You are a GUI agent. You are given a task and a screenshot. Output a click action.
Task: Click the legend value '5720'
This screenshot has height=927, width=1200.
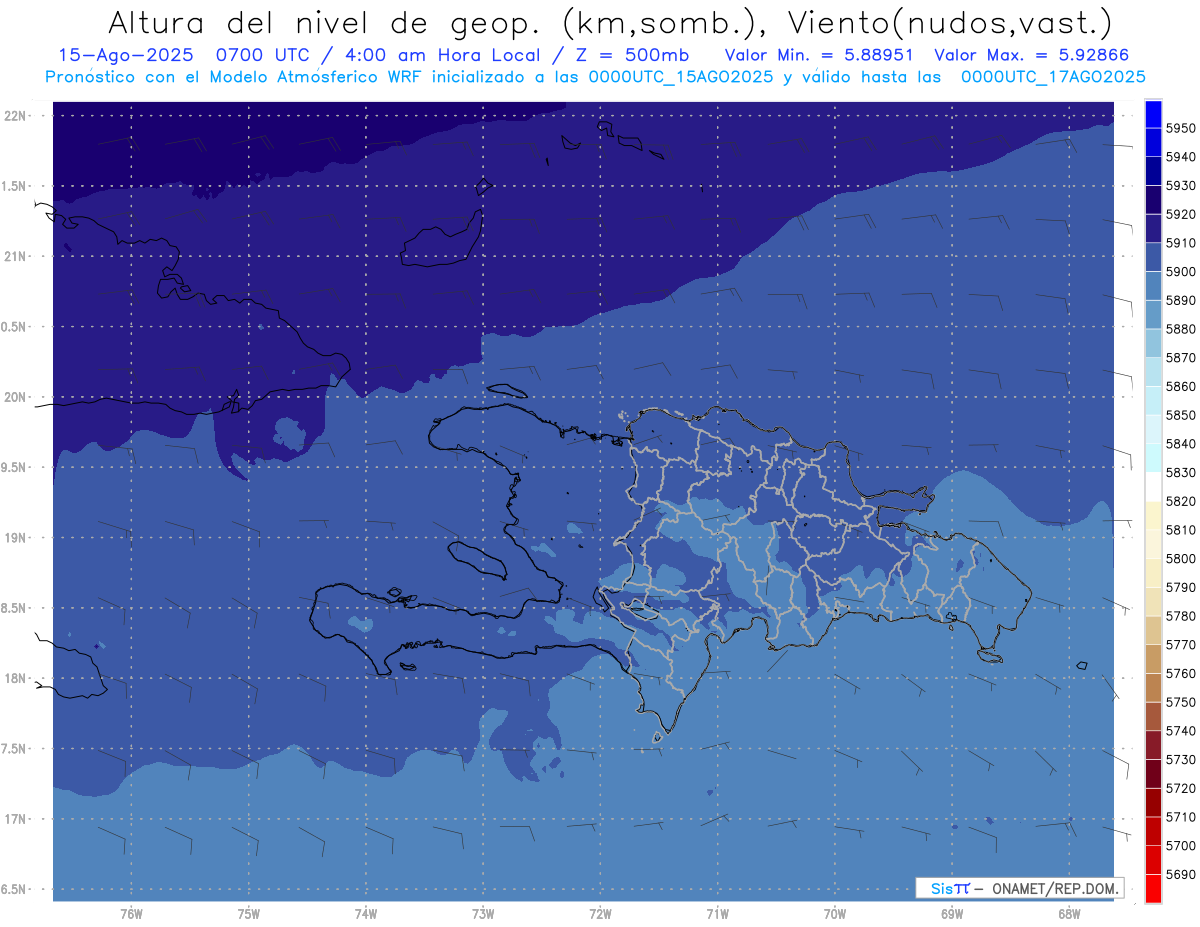(1180, 788)
